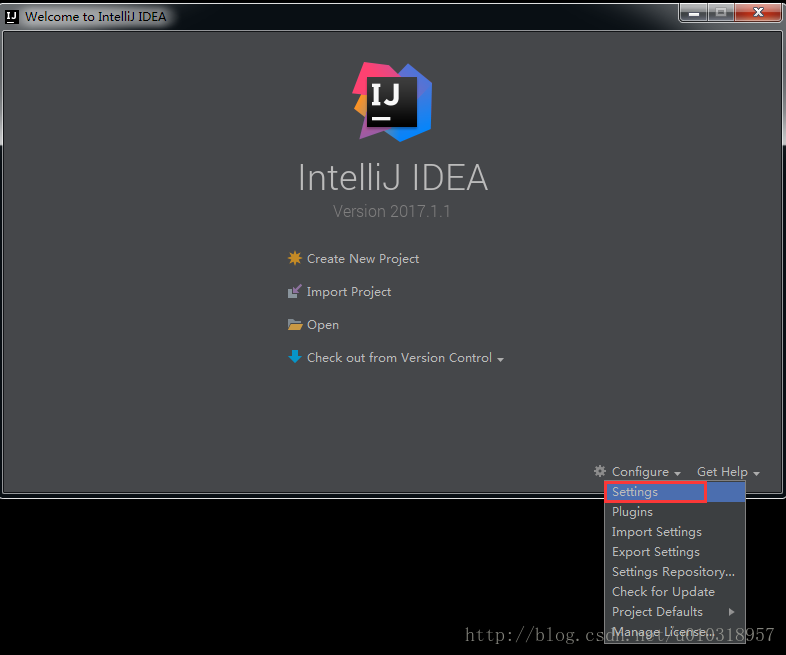Close the Welcome to IntelliJ IDEA window
This screenshot has height=655, width=786.
tap(758, 13)
